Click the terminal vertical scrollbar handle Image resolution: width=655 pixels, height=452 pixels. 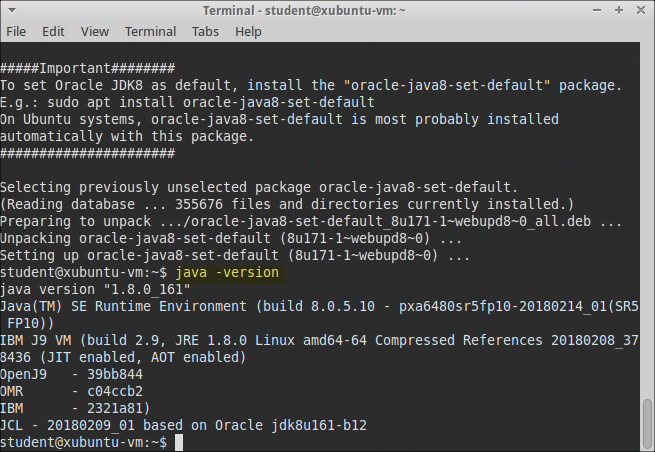(647, 425)
